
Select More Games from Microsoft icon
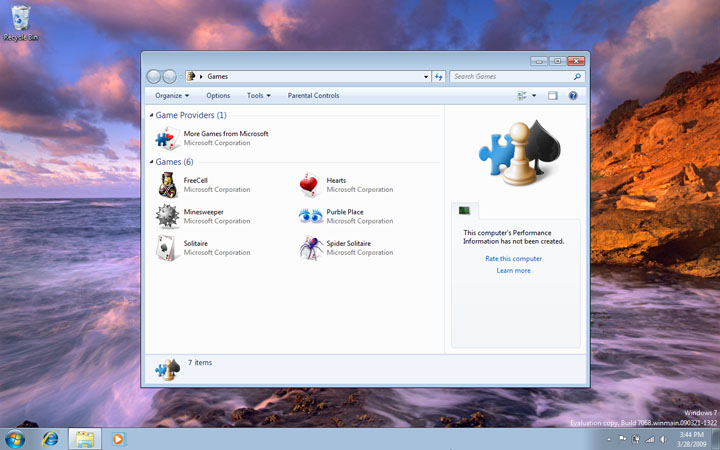click(168, 138)
